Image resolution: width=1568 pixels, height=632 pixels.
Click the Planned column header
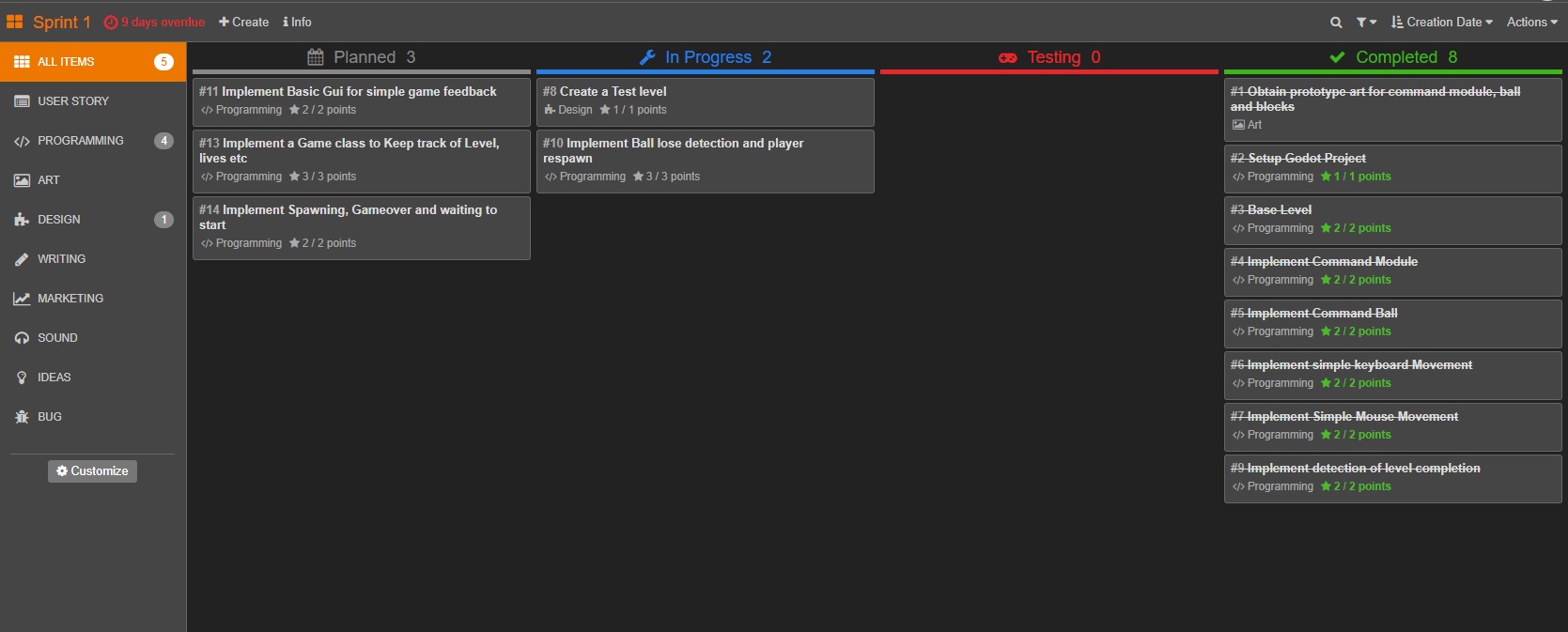click(x=362, y=57)
